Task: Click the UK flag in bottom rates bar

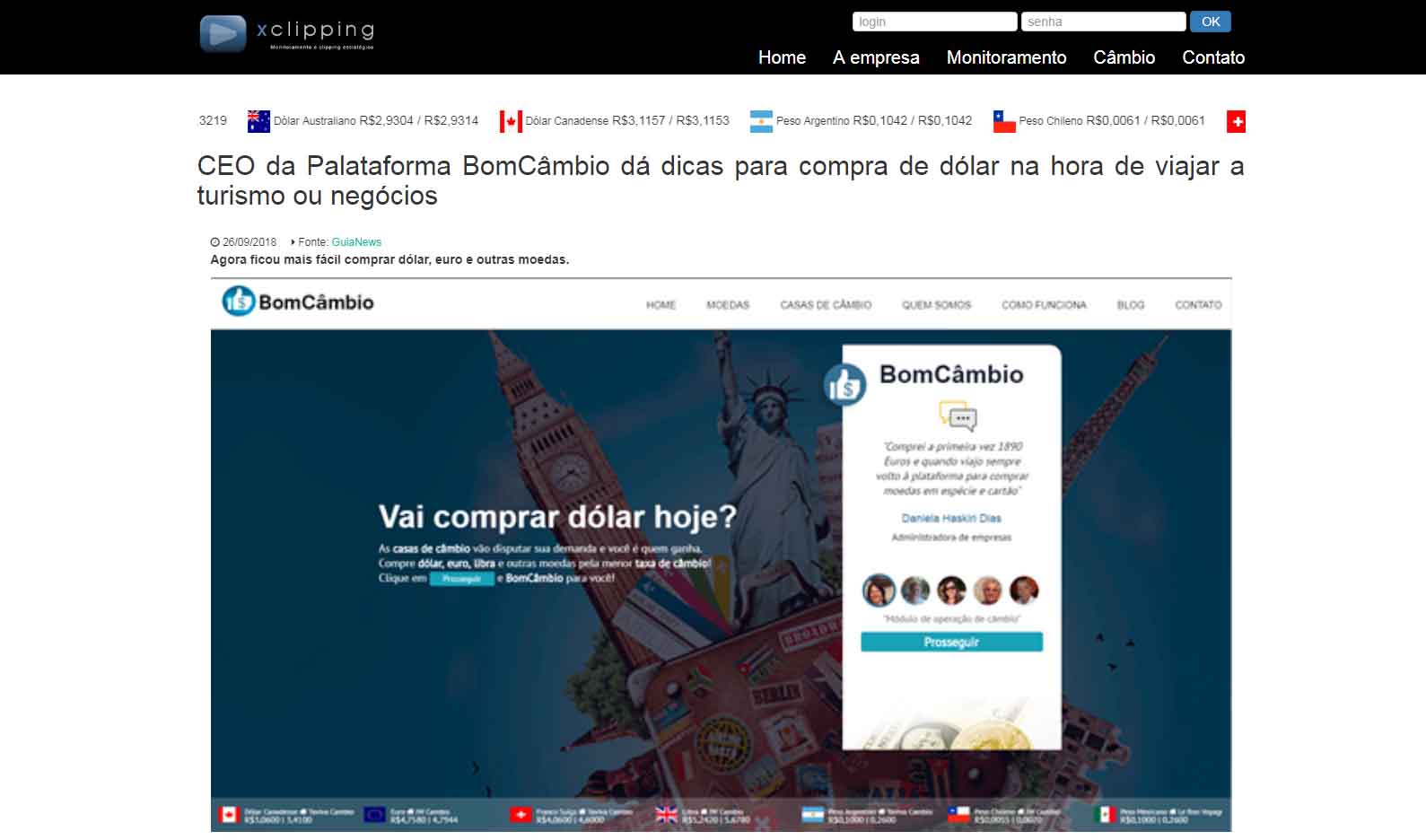Action: 667,815
